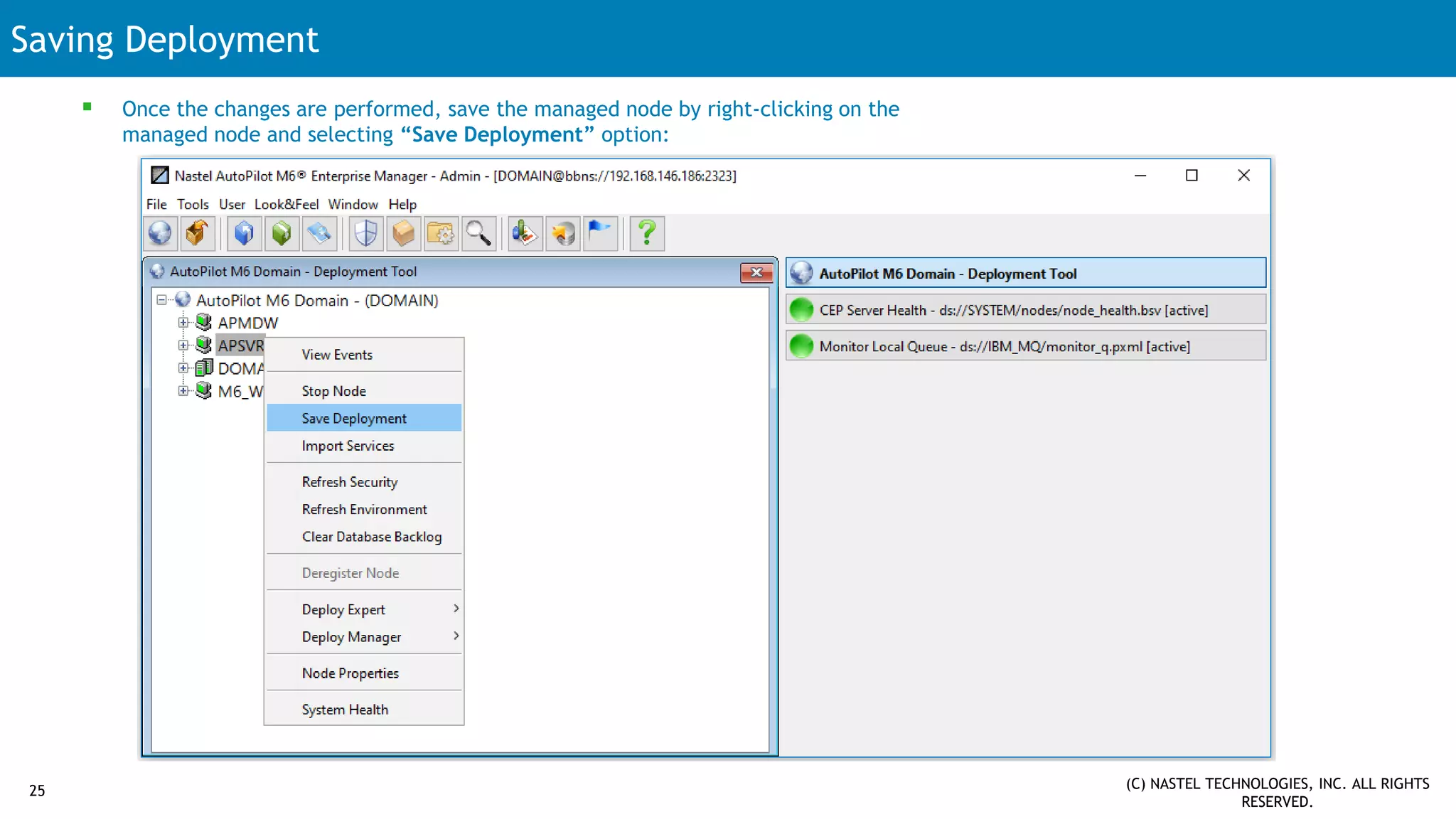Click the database with arrow toolbar icon

pos(563,233)
